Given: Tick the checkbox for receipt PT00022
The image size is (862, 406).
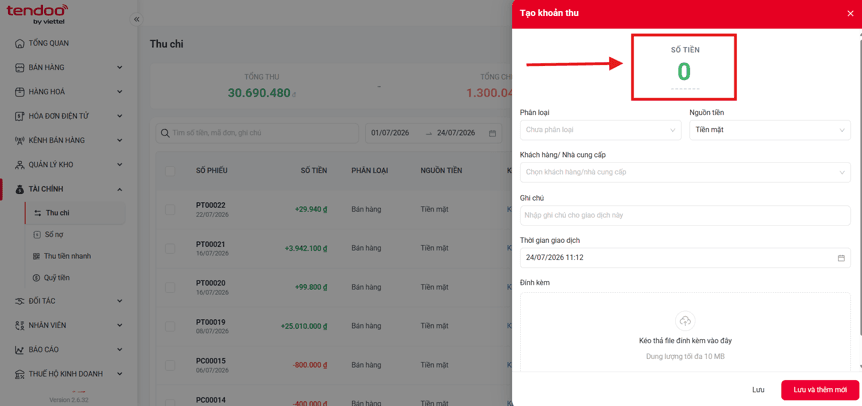Looking at the screenshot, I should point(170,209).
